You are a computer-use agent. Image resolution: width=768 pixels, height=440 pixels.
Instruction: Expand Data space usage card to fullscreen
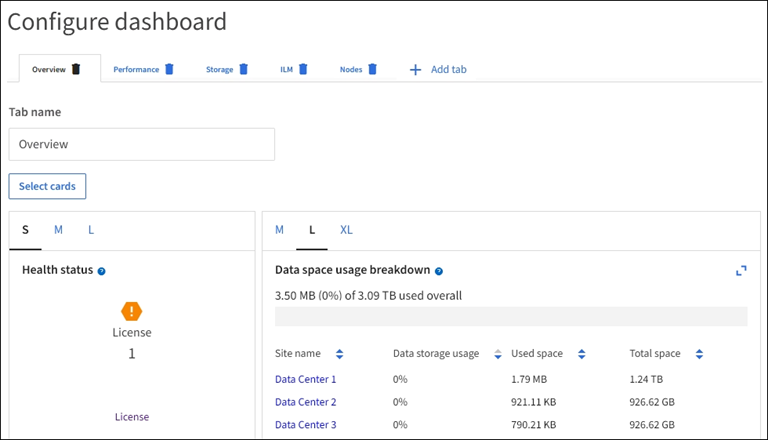tap(741, 271)
